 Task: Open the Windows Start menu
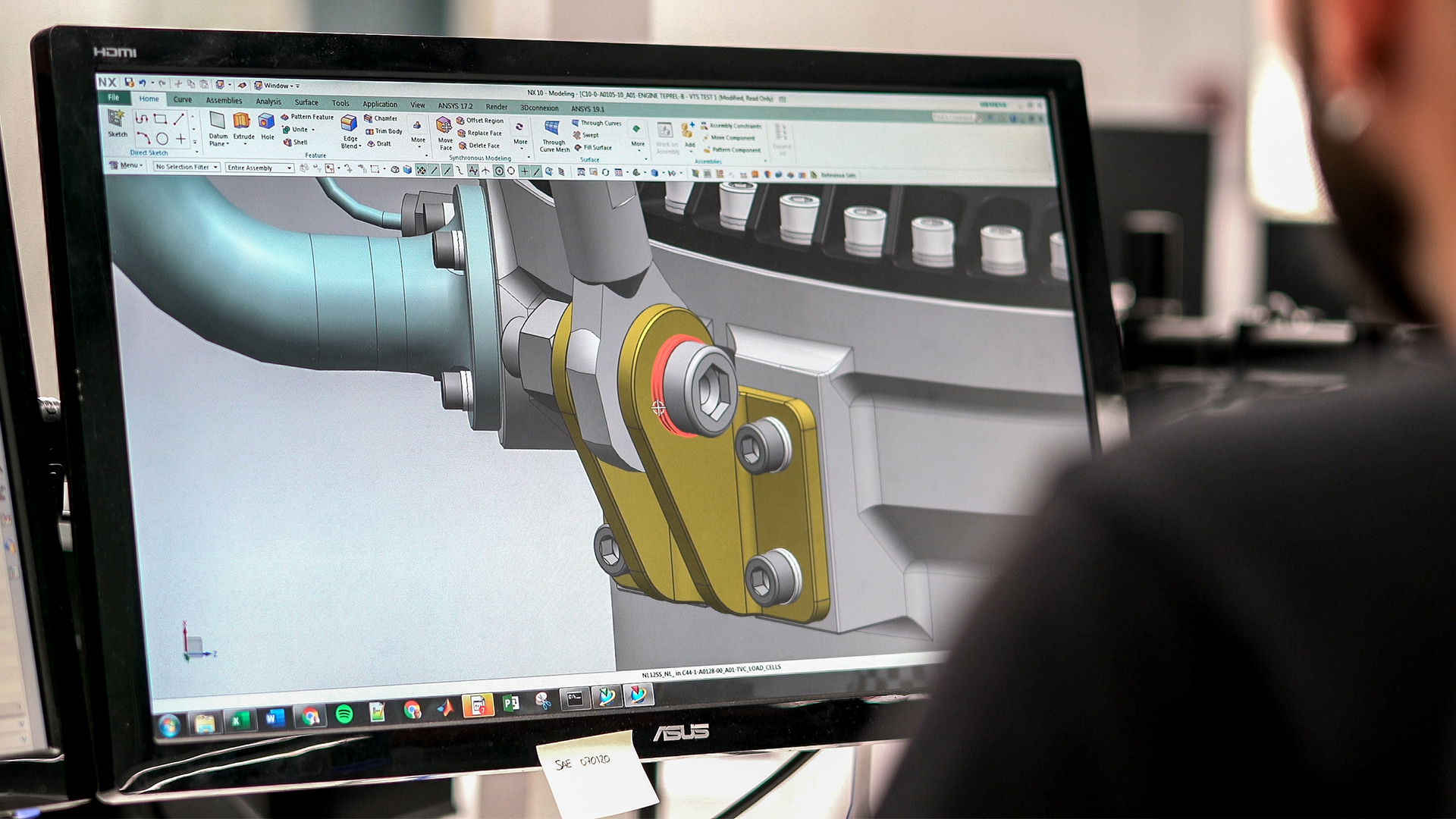click(169, 726)
